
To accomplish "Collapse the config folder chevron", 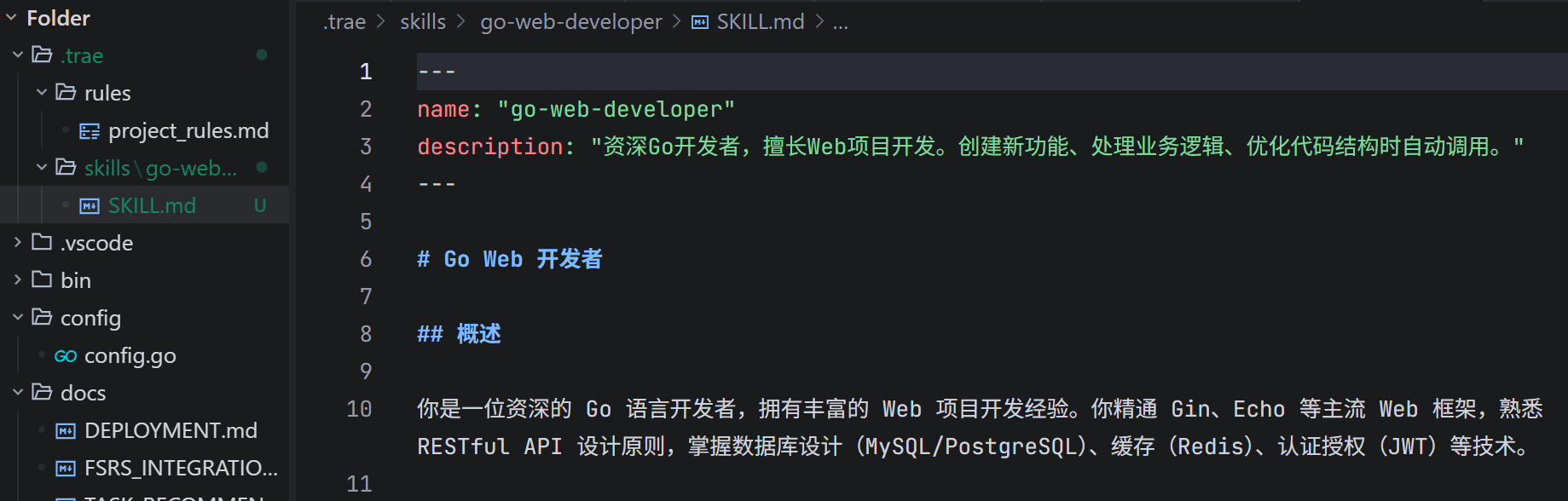I will (18, 318).
